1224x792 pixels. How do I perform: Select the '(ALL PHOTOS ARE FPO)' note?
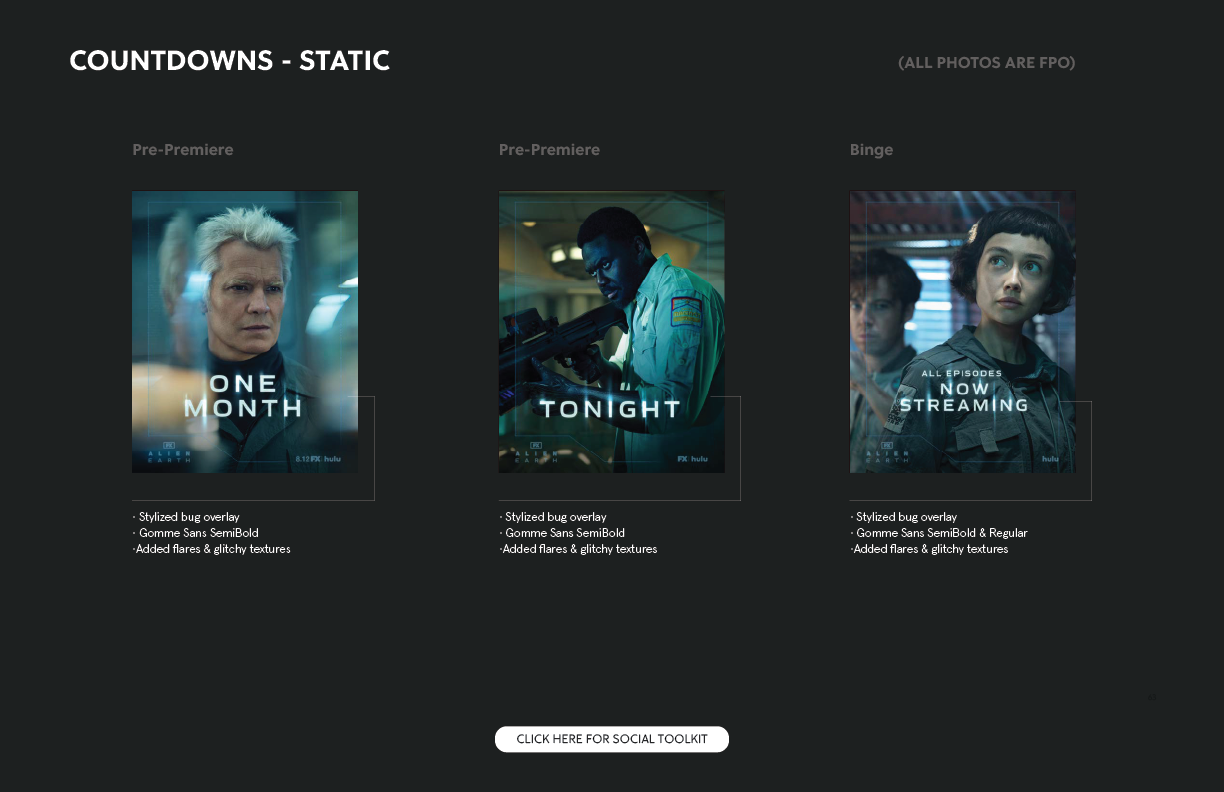[987, 63]
